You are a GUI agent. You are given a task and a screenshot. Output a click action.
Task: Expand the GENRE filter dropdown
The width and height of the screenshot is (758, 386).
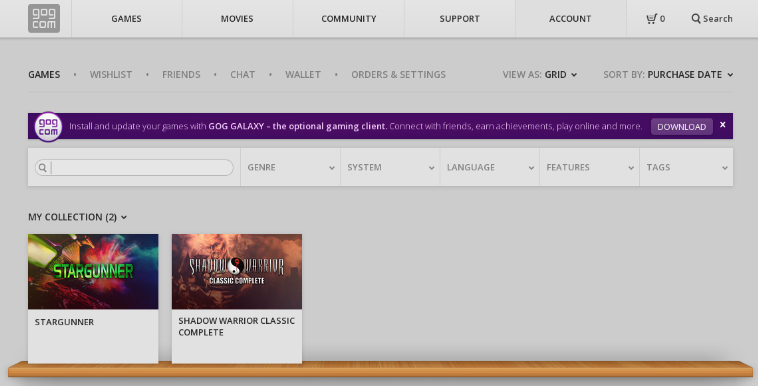click(291, 167)
